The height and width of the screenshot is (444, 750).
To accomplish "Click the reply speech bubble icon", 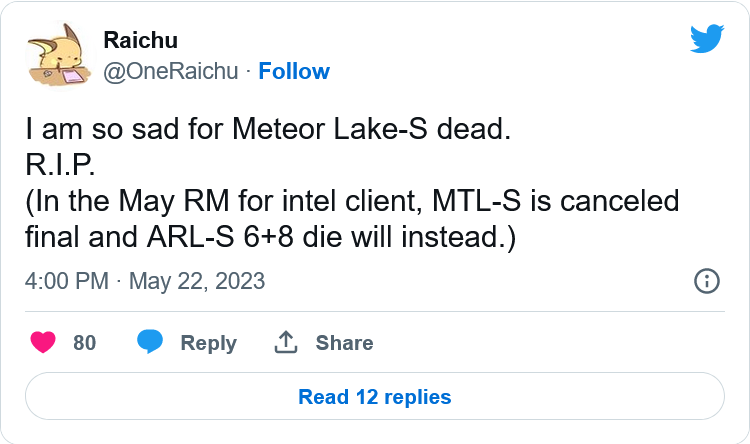I will pos(151,342).
